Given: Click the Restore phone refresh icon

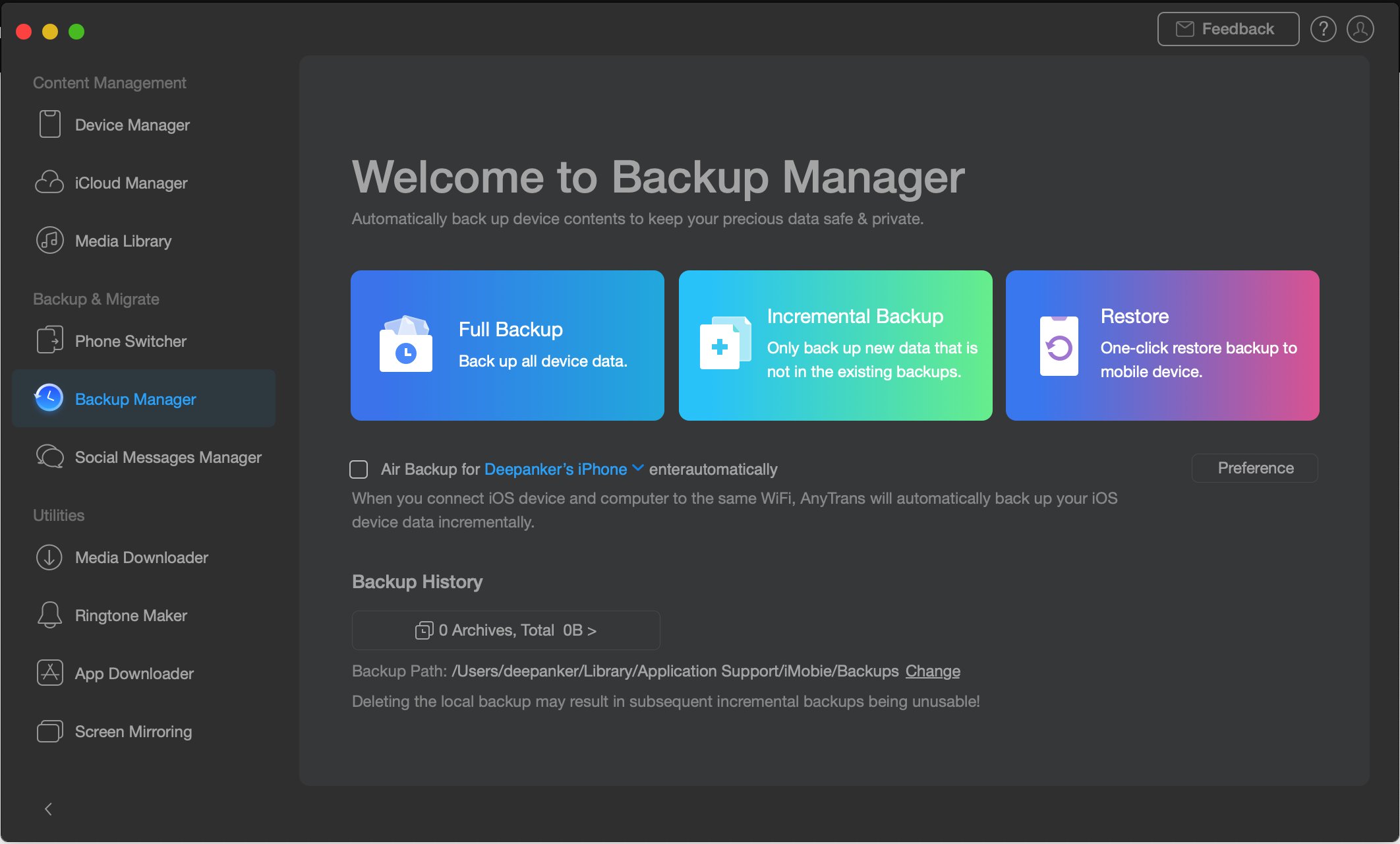Looking at the screenshot, I should coord(1059,346).
